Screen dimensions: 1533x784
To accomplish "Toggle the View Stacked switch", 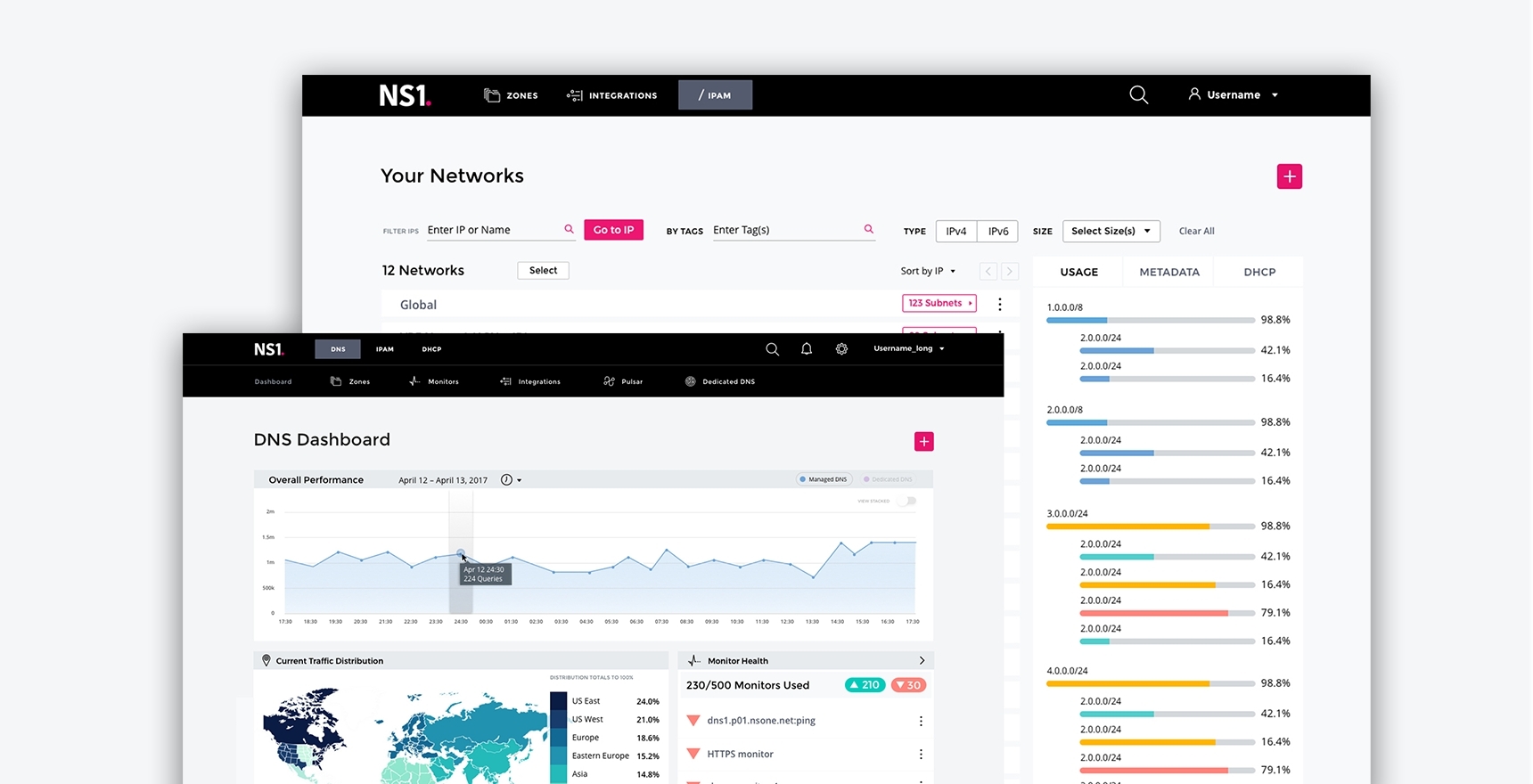I will click(x=906, y=501).
